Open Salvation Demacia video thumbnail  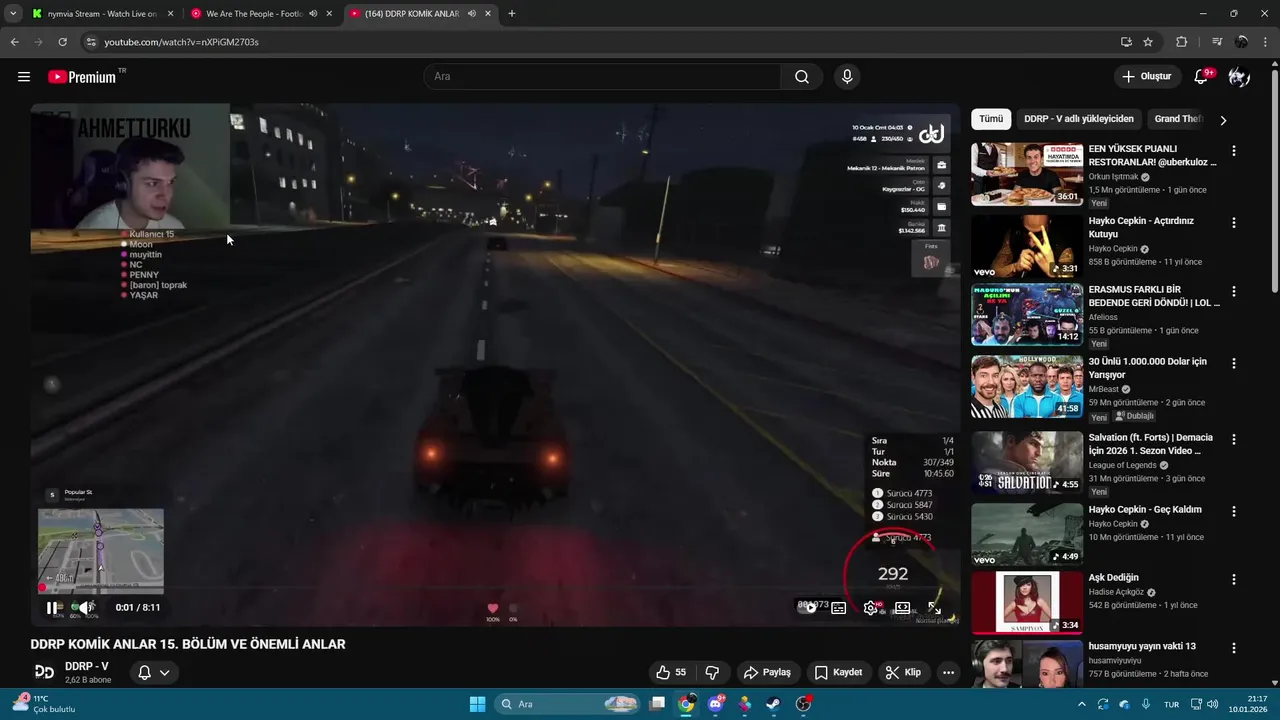pyautogui.click(x=1027, y=463)
